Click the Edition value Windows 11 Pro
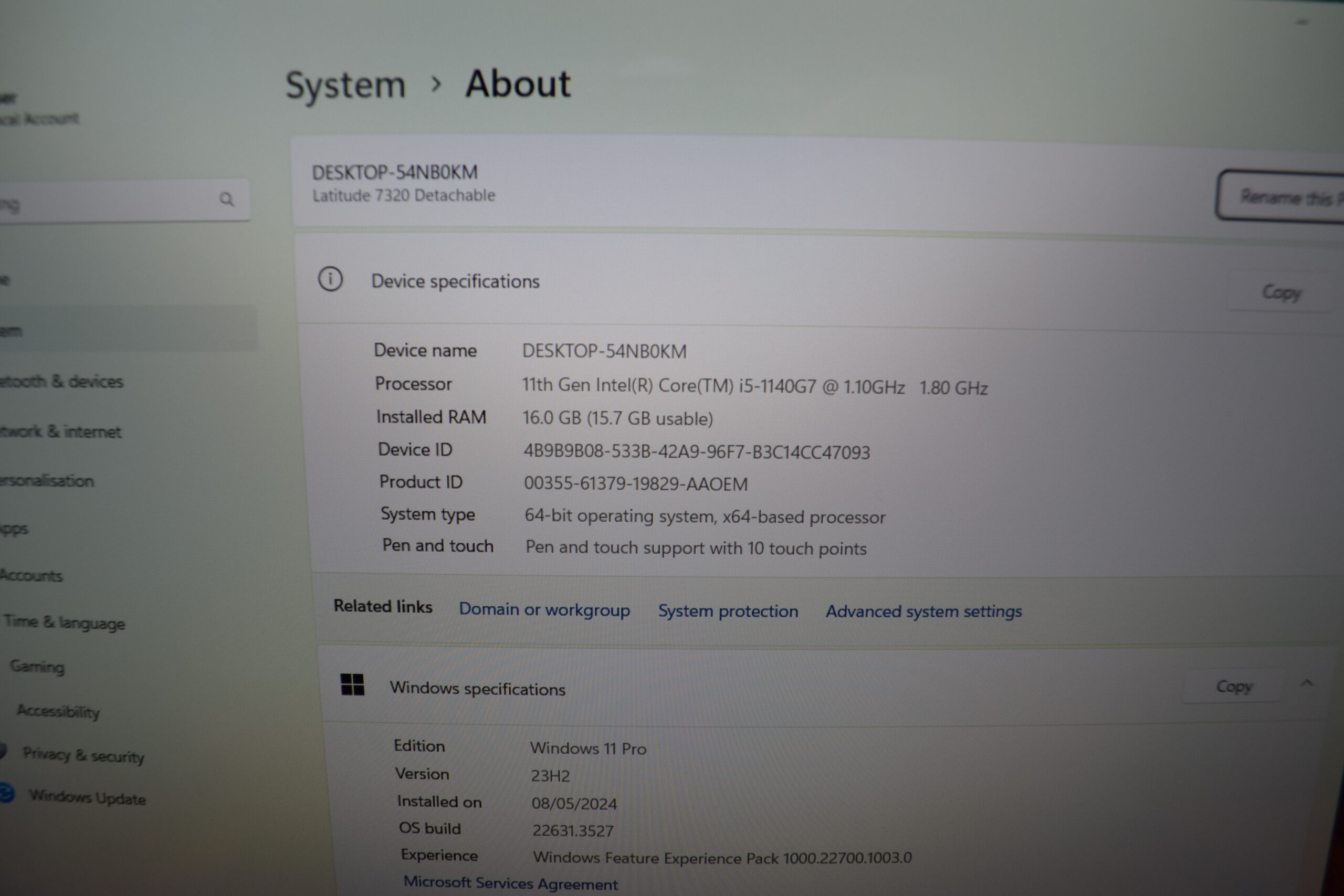 (x=588, y=749)
